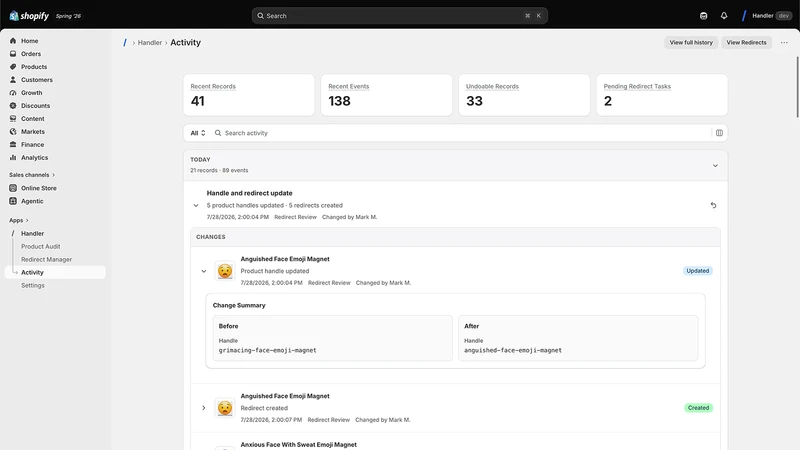
Task: Open Products in sidebar
Action: [x=55, y=67]
